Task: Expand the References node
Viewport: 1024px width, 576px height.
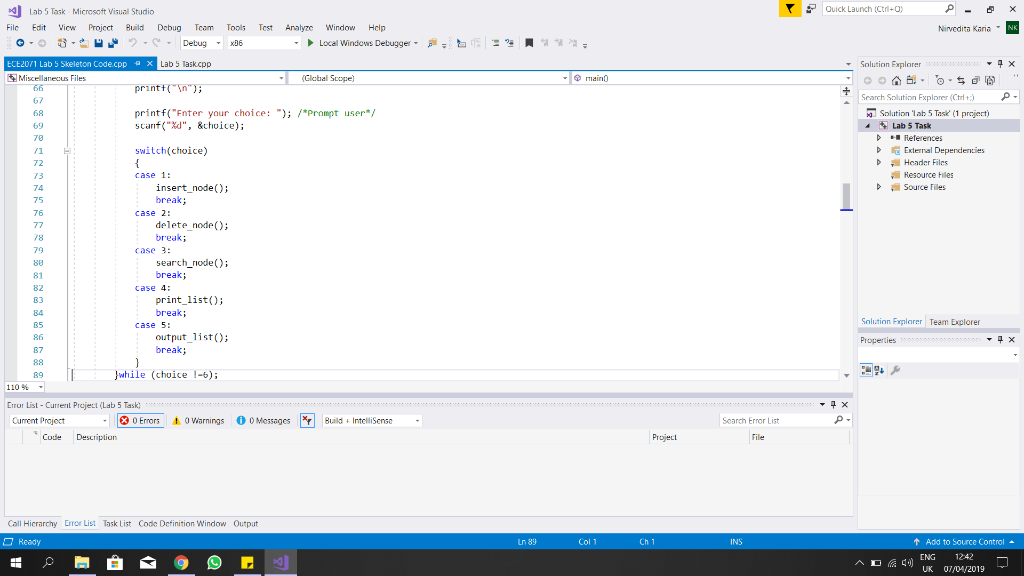Action: pos(879,137)
